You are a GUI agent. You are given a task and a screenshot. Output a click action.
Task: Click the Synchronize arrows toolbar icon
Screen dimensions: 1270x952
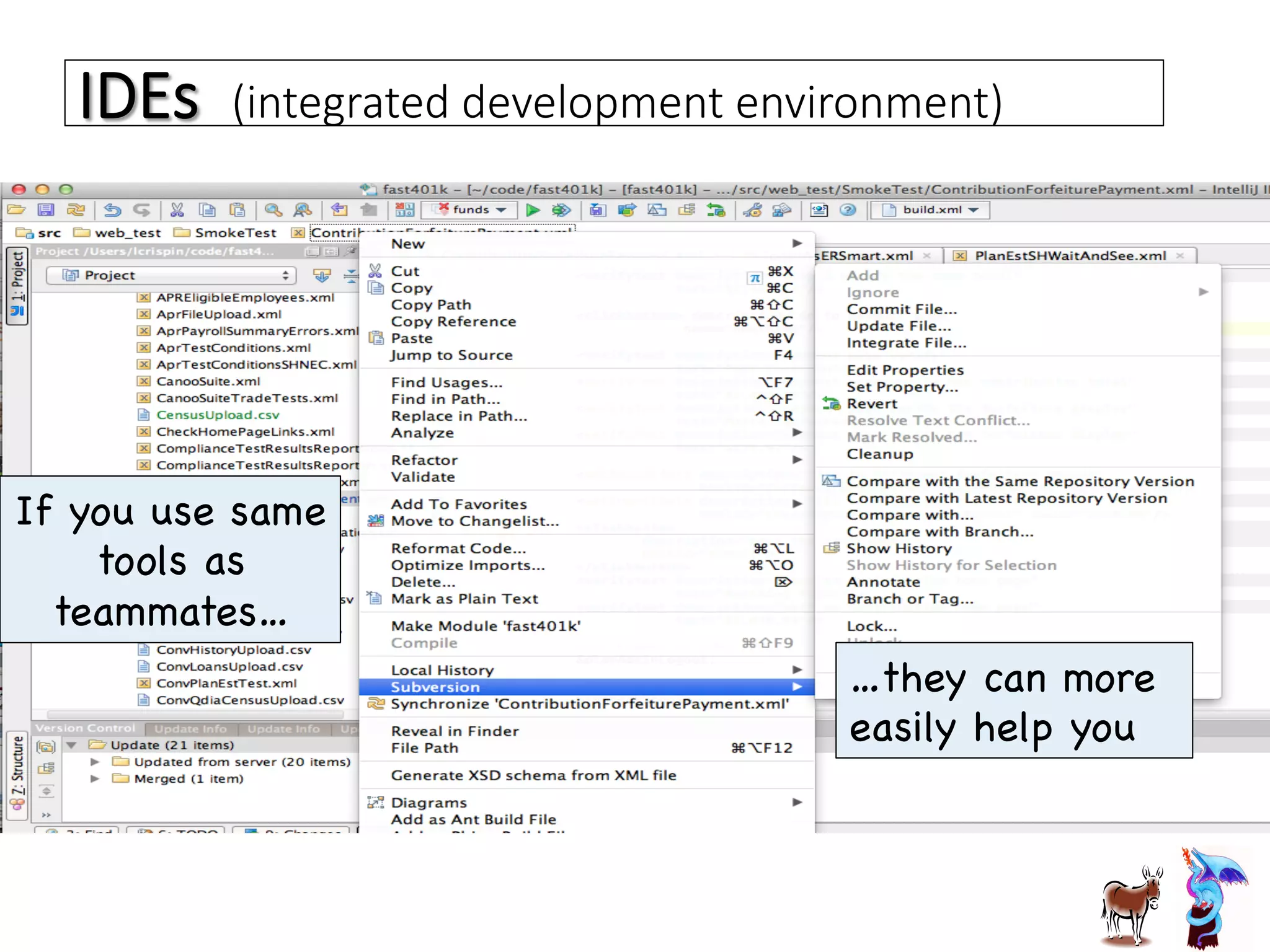click(x=76, y=210)
